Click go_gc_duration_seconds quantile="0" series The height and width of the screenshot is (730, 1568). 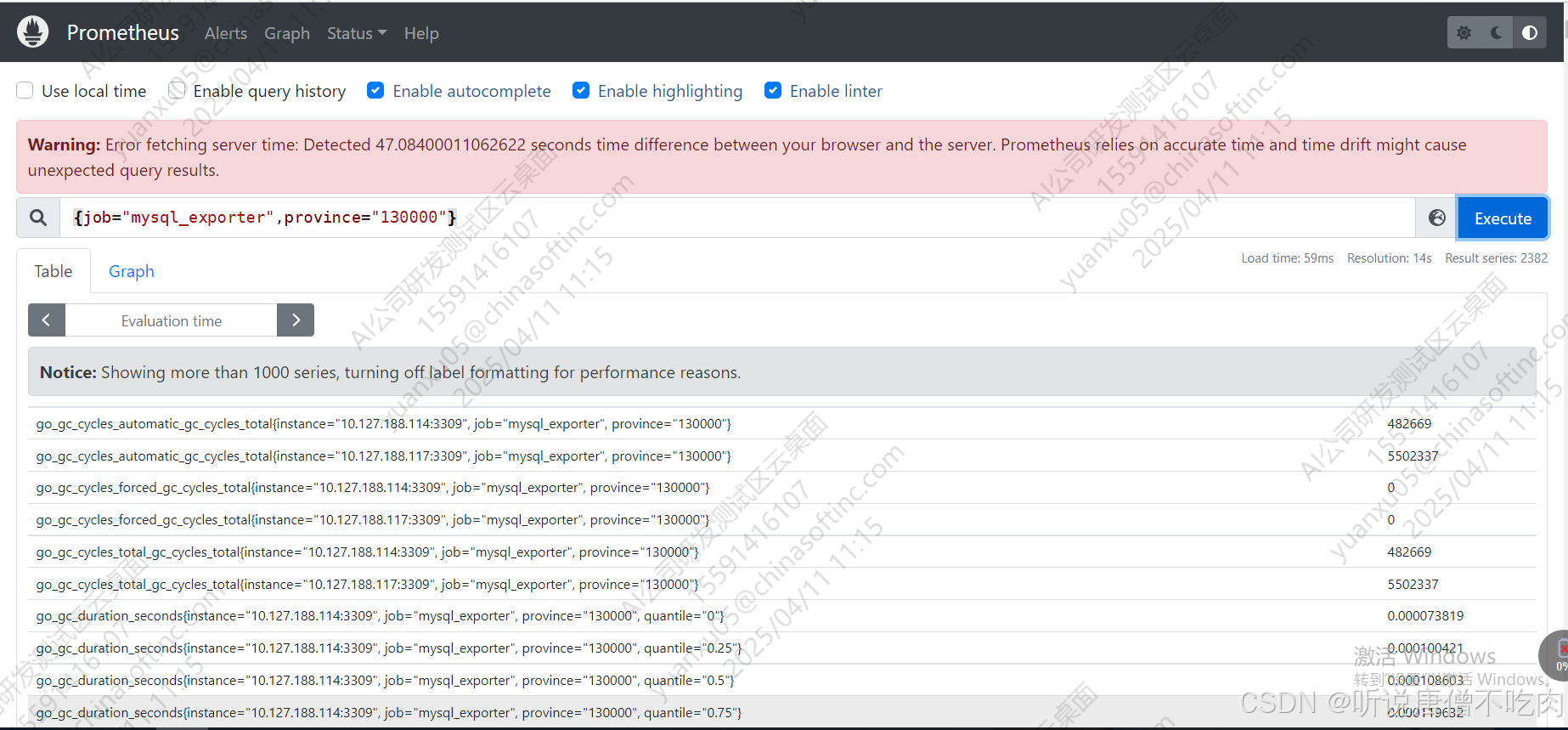click(x=380, y=616)
